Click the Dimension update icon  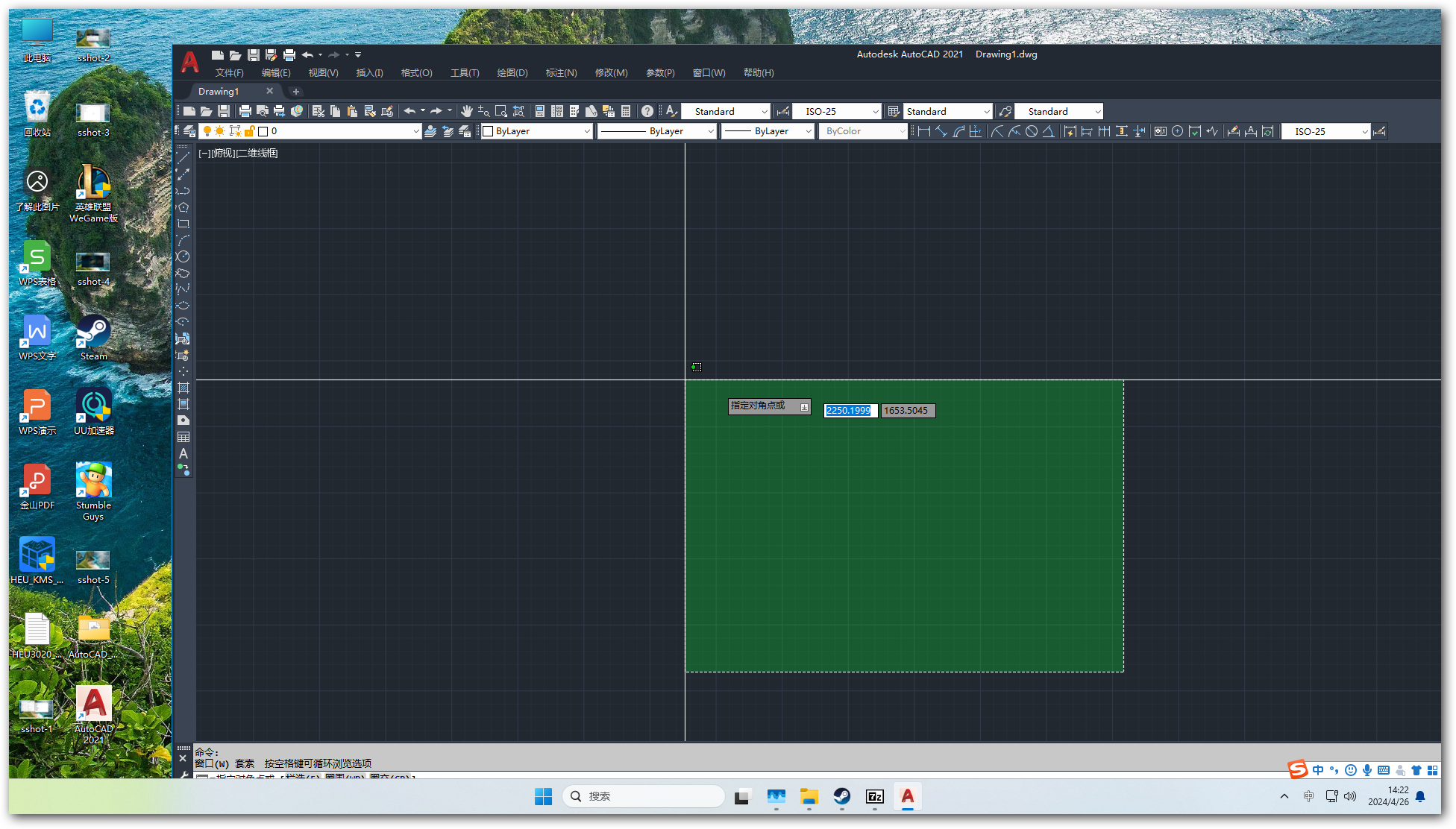click(1267, 131)
